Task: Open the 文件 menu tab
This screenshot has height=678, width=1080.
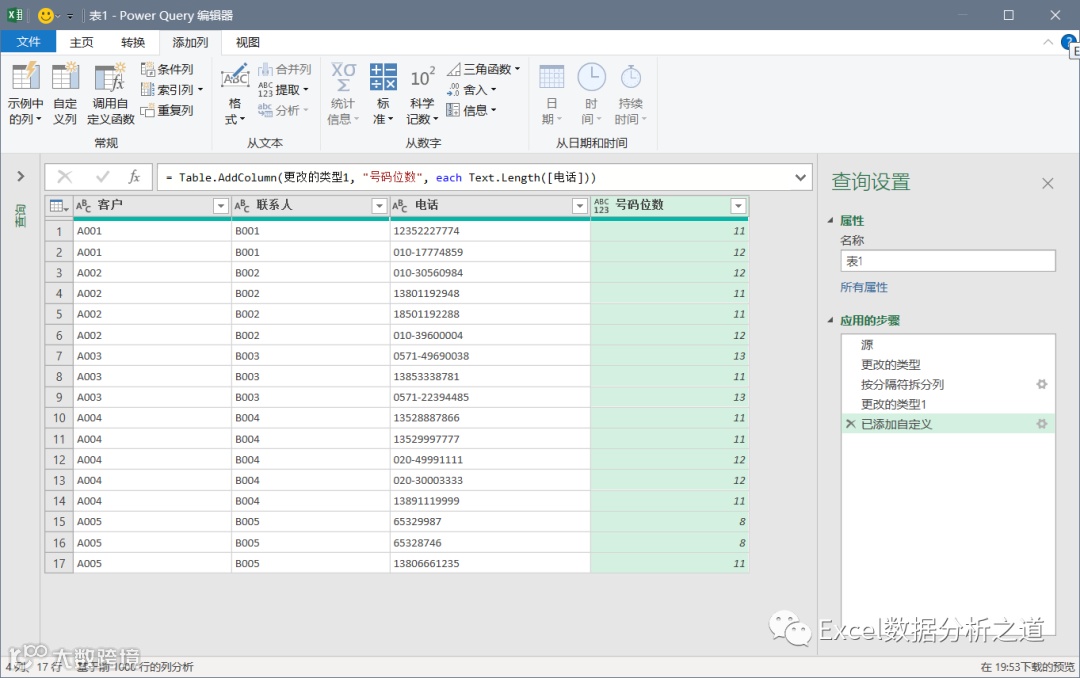Action: coord(28,42)
